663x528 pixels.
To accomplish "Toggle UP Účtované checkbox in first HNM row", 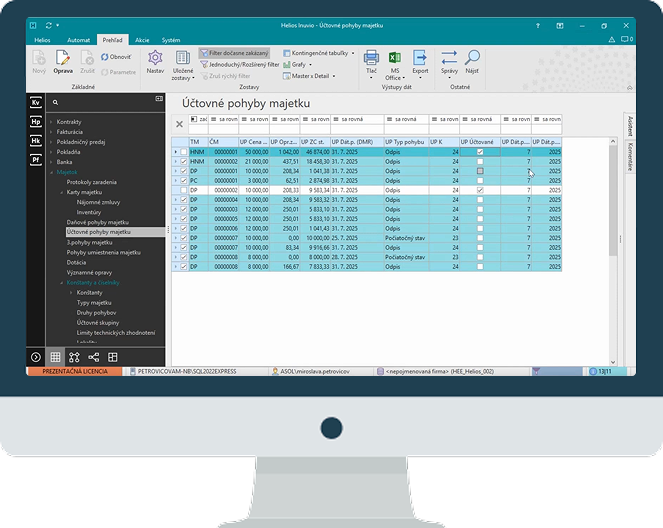I will pyautogui.click(x=480, y=152).
